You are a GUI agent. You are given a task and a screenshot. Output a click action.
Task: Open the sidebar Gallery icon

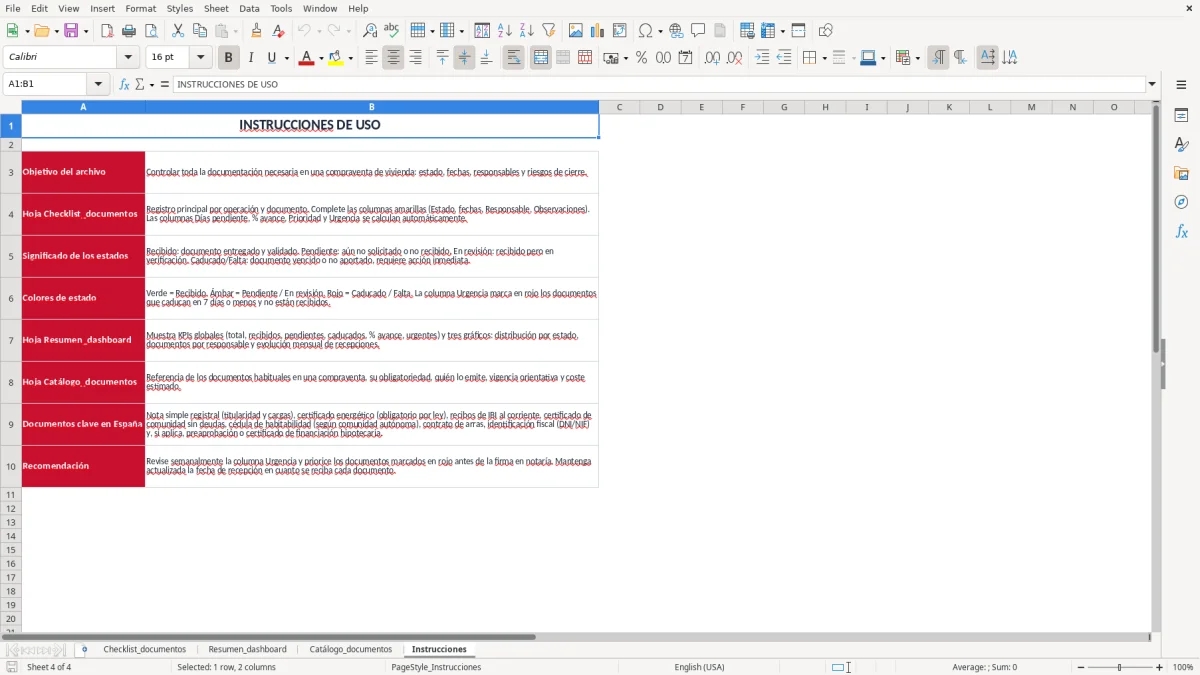click(x=1181, y=173)
